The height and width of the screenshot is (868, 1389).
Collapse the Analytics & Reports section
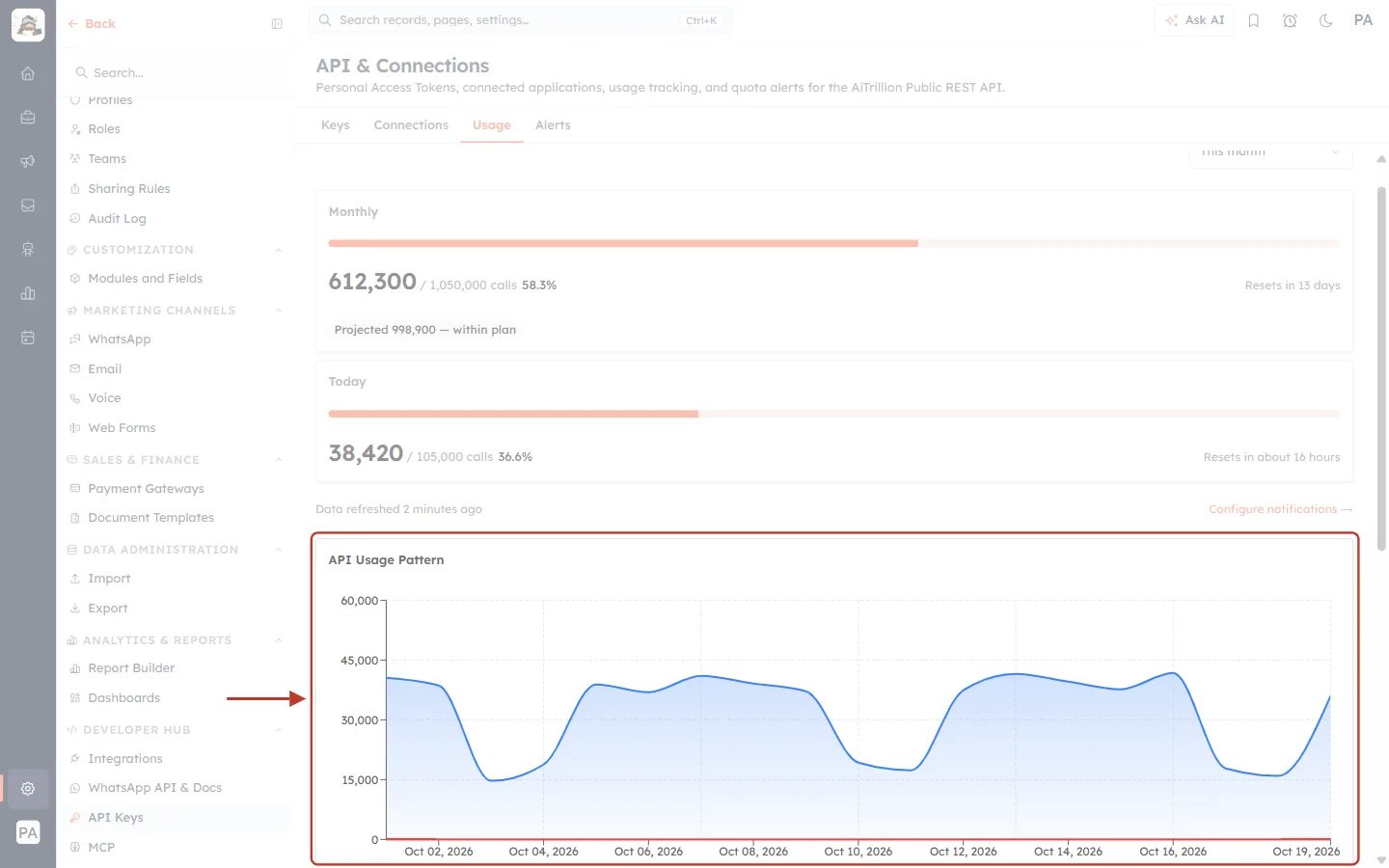[278, 640]
